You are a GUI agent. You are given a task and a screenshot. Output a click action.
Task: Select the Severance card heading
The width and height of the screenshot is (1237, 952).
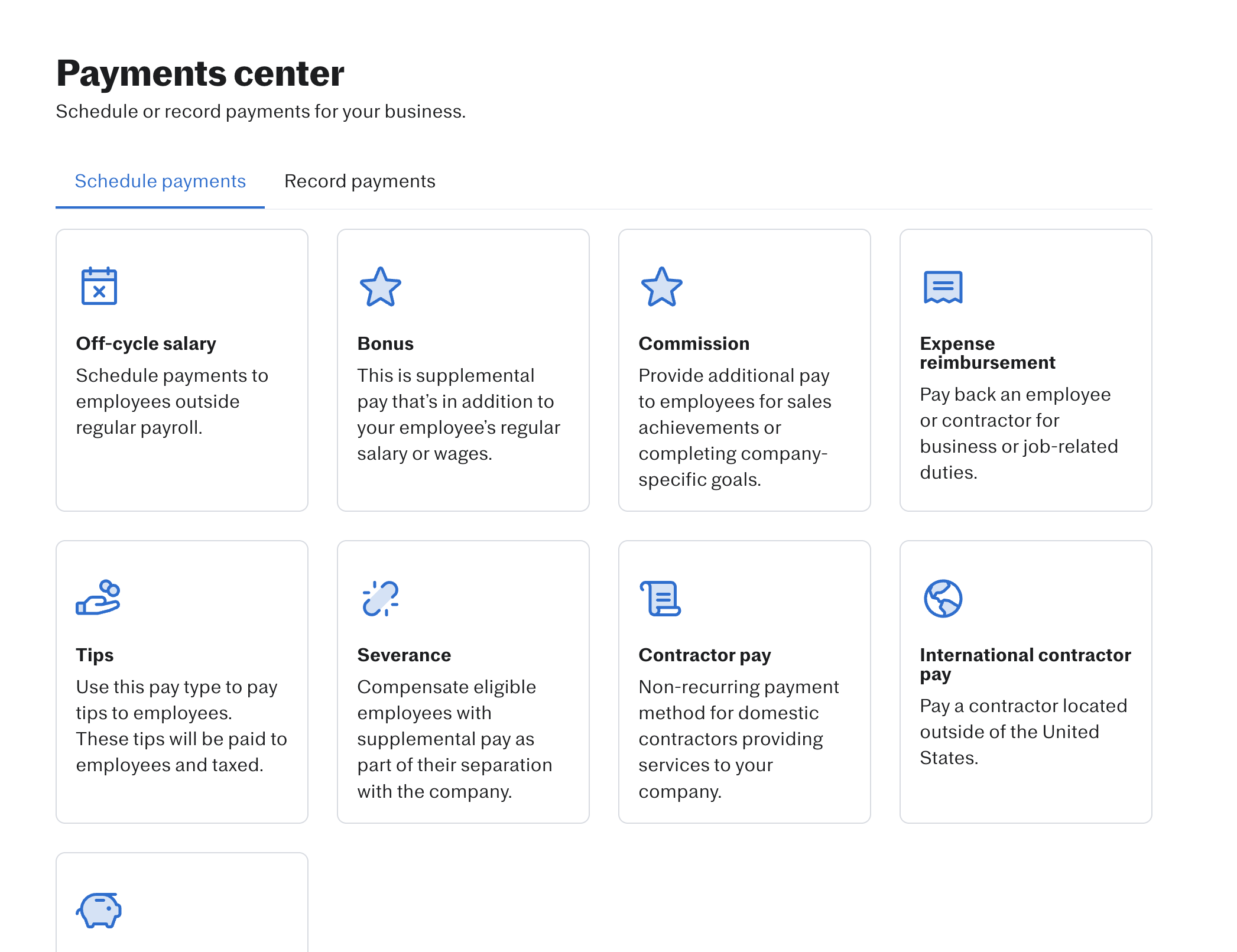point(404,655)
